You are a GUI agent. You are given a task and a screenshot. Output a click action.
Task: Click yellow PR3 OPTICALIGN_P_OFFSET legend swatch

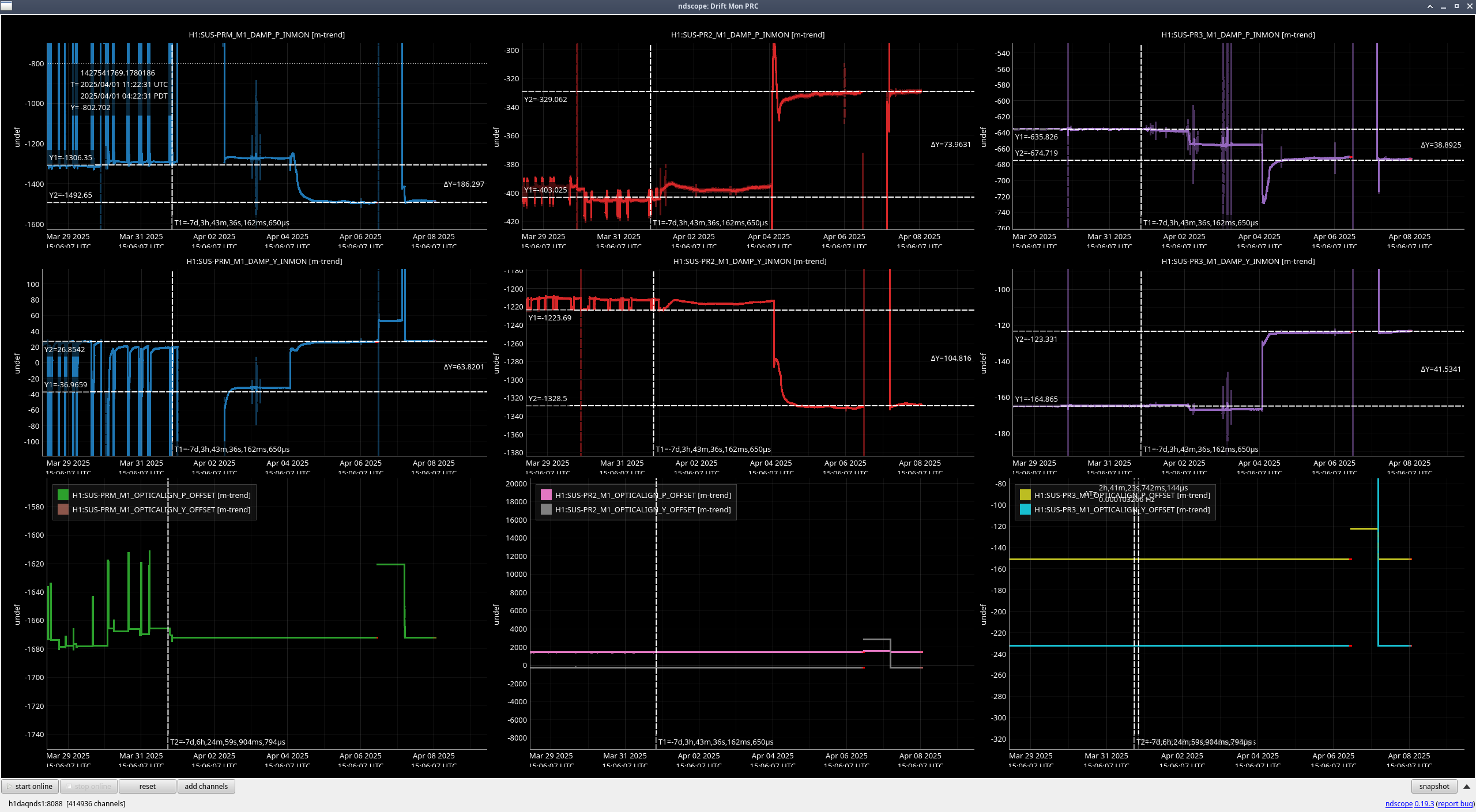coord(1025,495)
